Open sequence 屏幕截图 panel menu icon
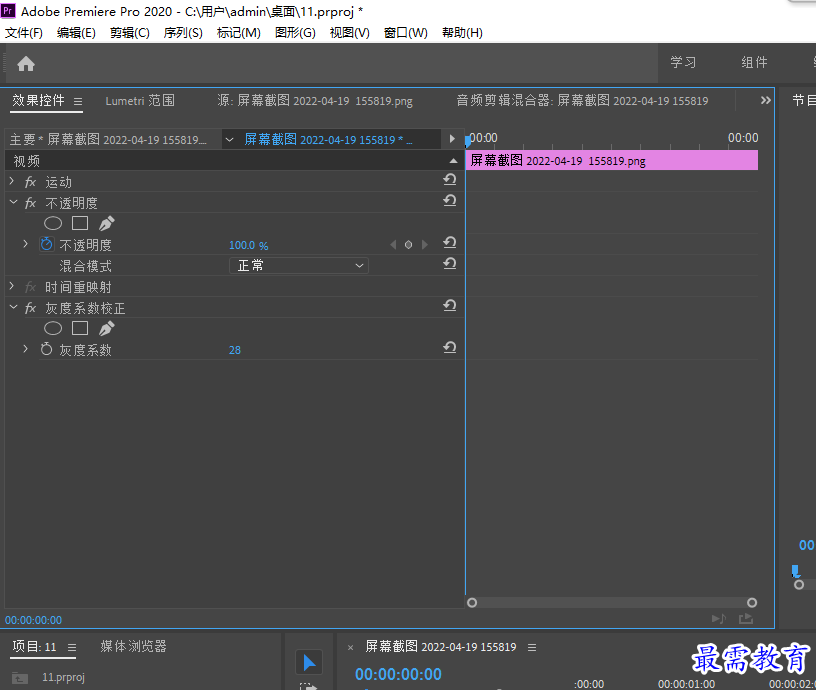816x690 pixels. tap(532, 647)
